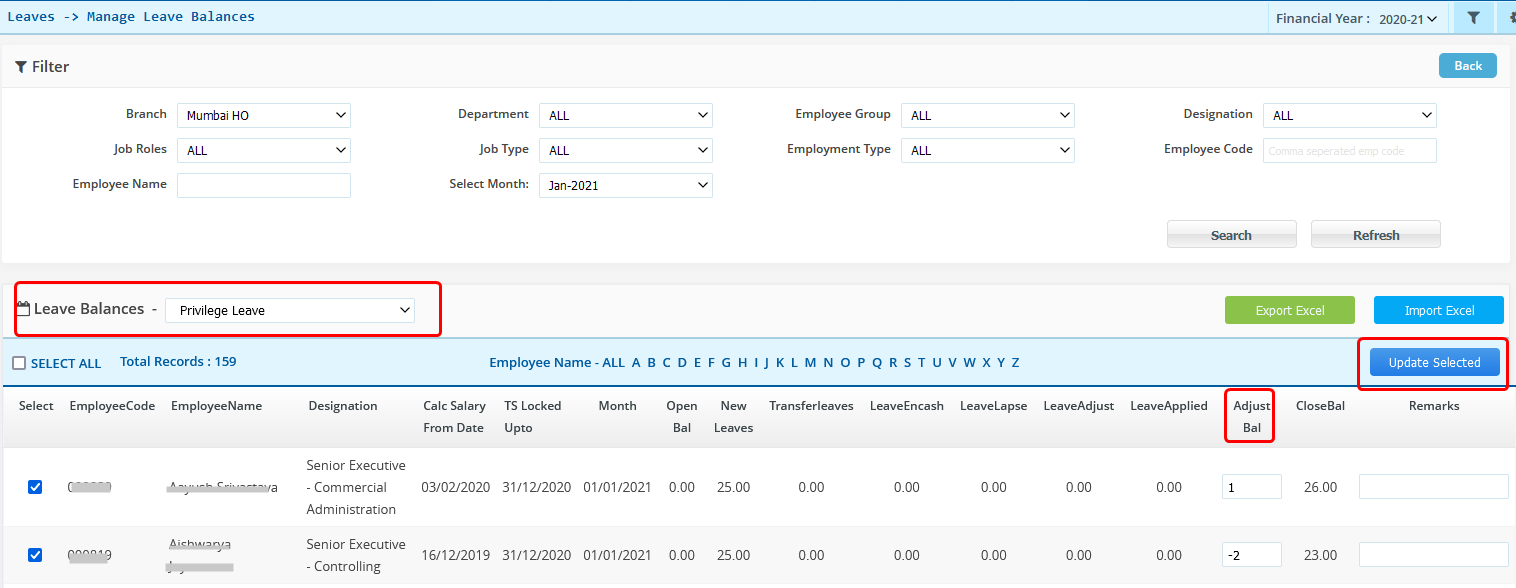Viewport: 1516px width, 588px height.
Task: Filter employee names by letter Z
Action: coord(1015,362)
